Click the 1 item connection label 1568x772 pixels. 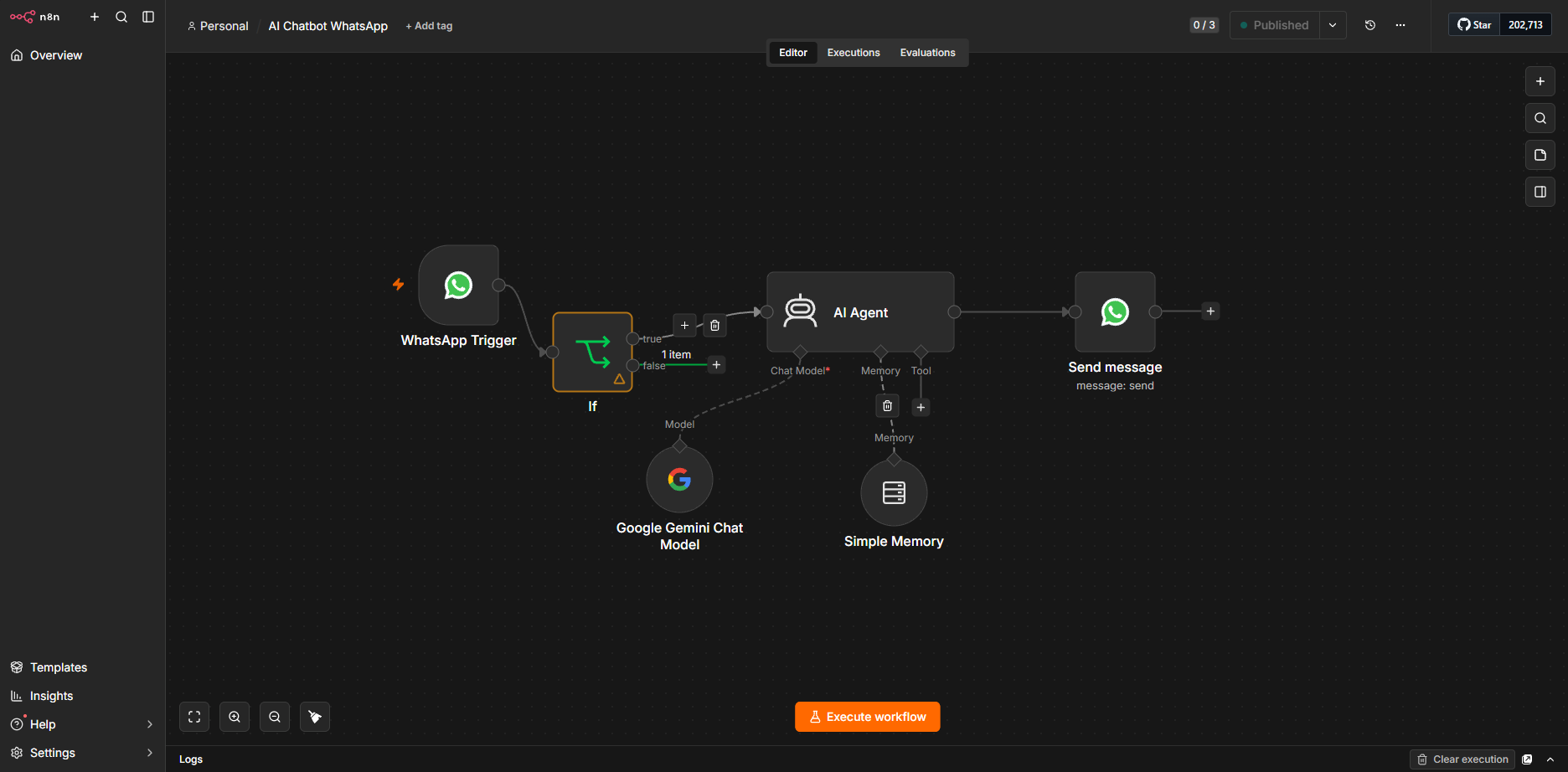(x=676, y=355)
